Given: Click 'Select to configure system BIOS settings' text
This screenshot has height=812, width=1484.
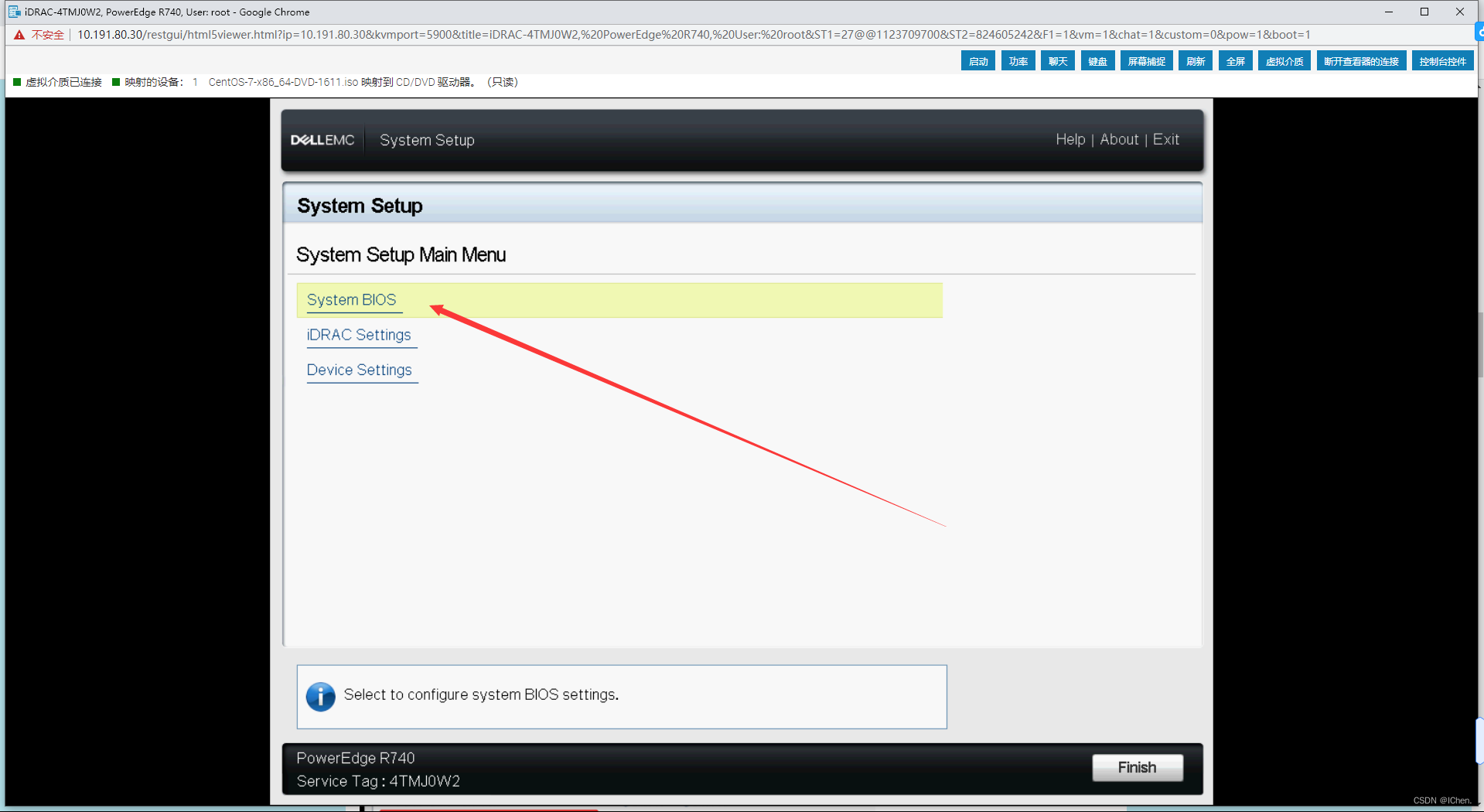Looking at the screenshot, I should (481, 694).
